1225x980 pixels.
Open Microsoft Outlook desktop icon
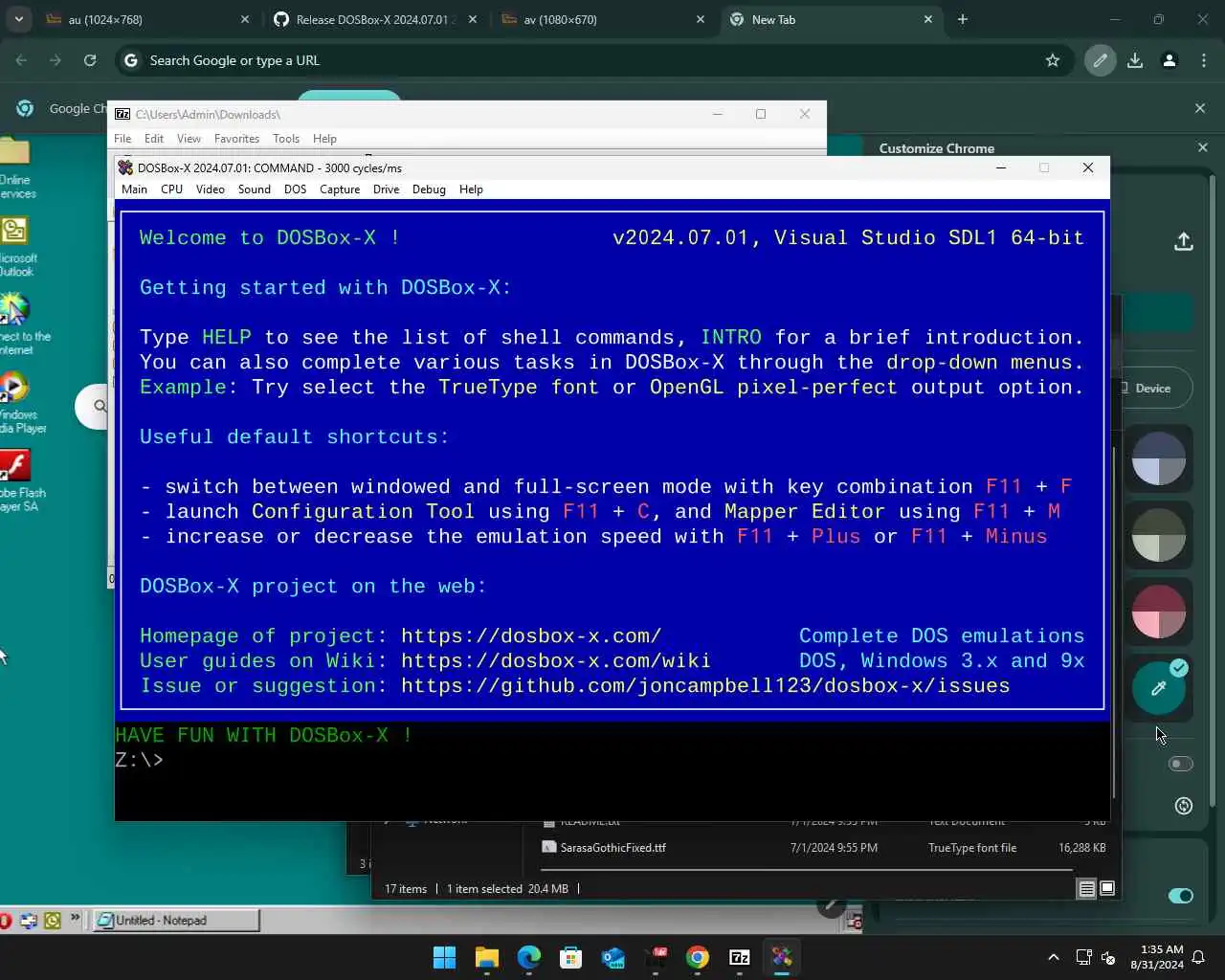click(x=17, y=246)
